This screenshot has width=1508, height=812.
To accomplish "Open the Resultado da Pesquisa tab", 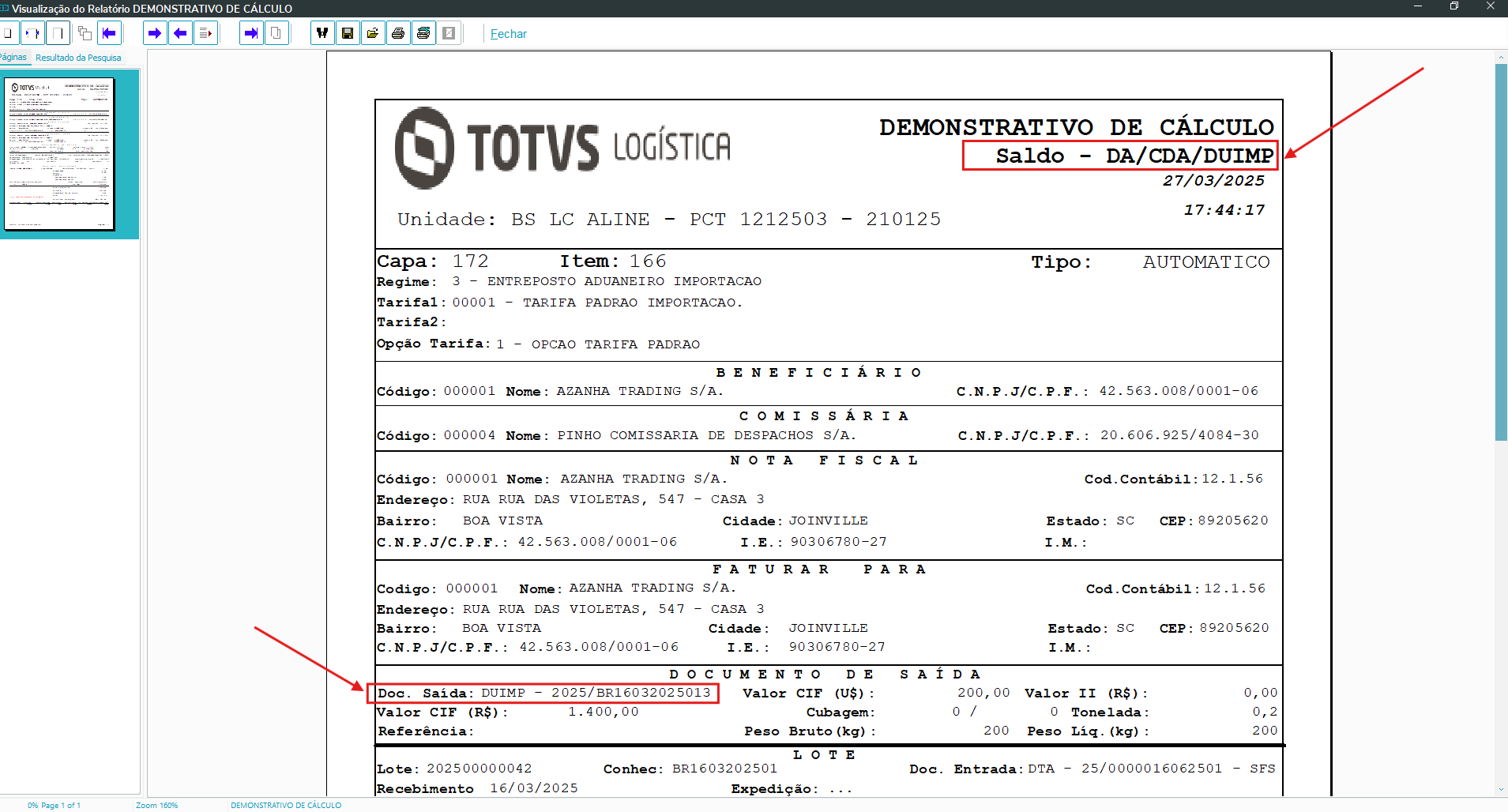I will [78, 58].
